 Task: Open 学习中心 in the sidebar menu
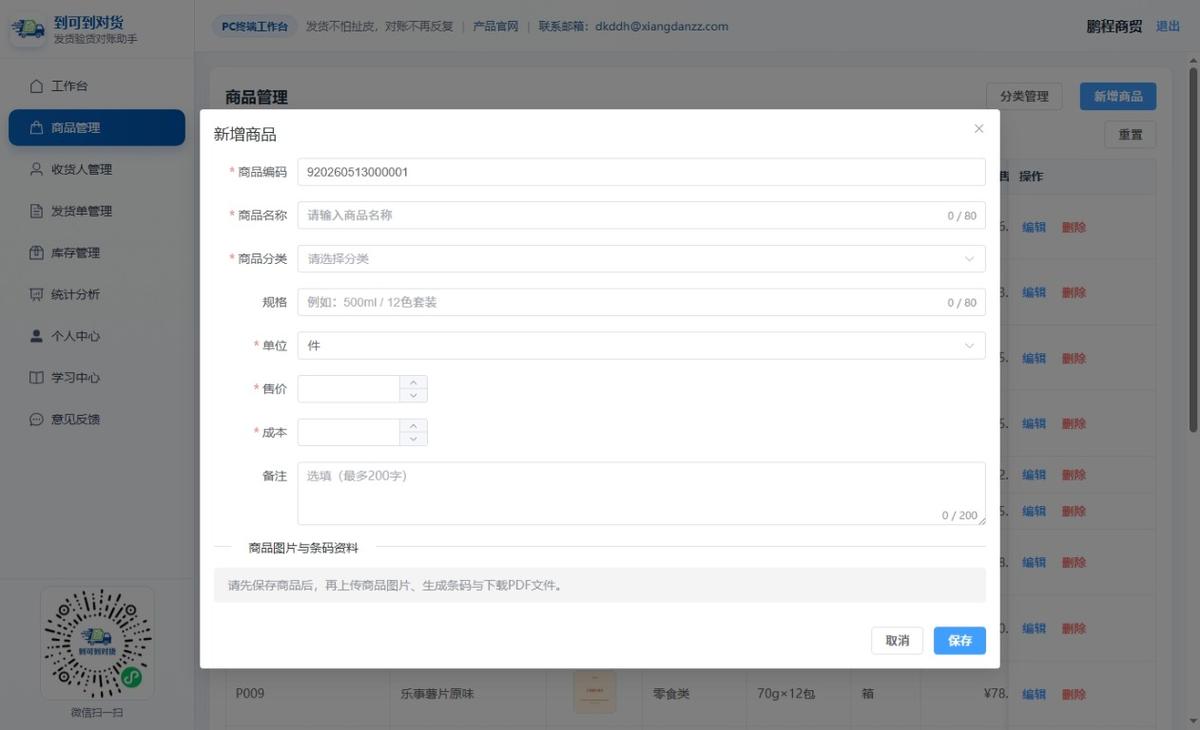[x=97, y=378]
